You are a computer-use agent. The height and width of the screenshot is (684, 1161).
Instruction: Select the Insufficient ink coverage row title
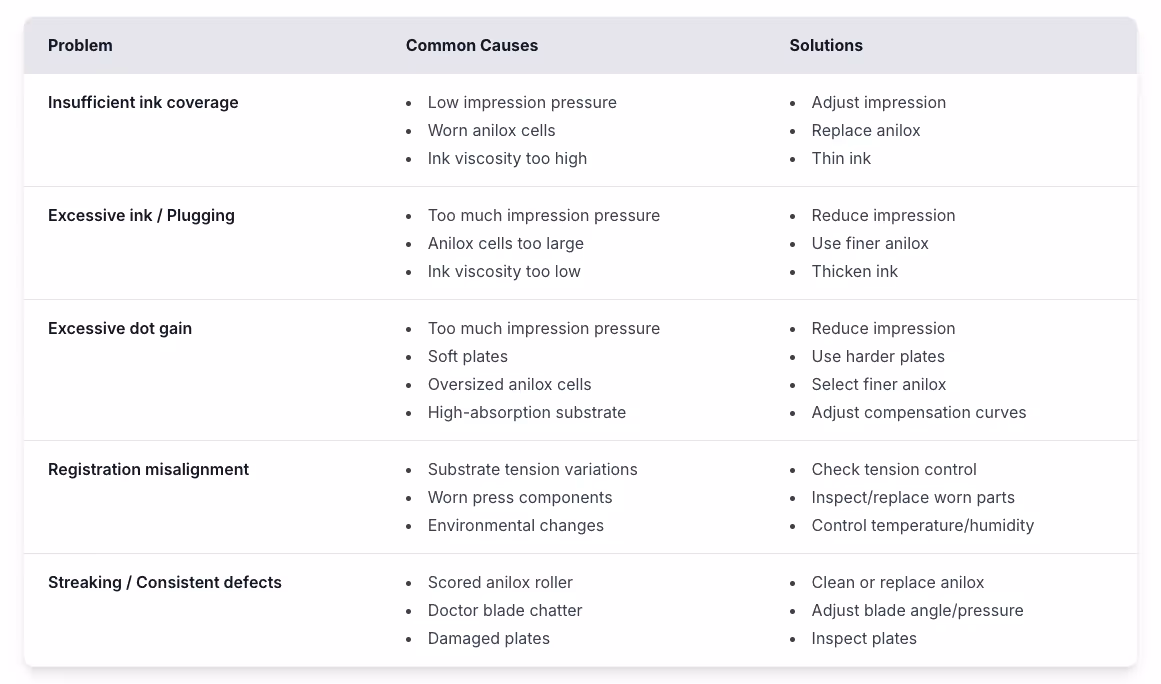[x=143, y=103]
